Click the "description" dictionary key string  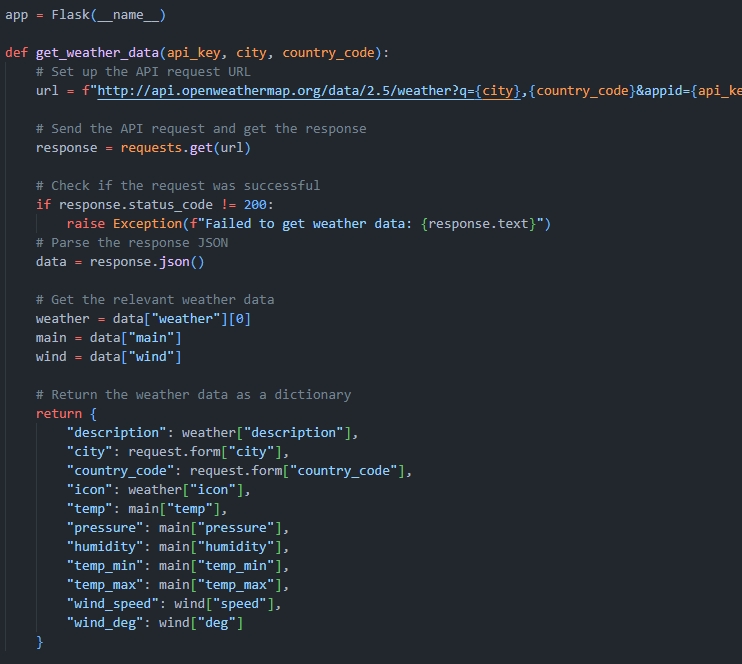(x=116, y=433)
